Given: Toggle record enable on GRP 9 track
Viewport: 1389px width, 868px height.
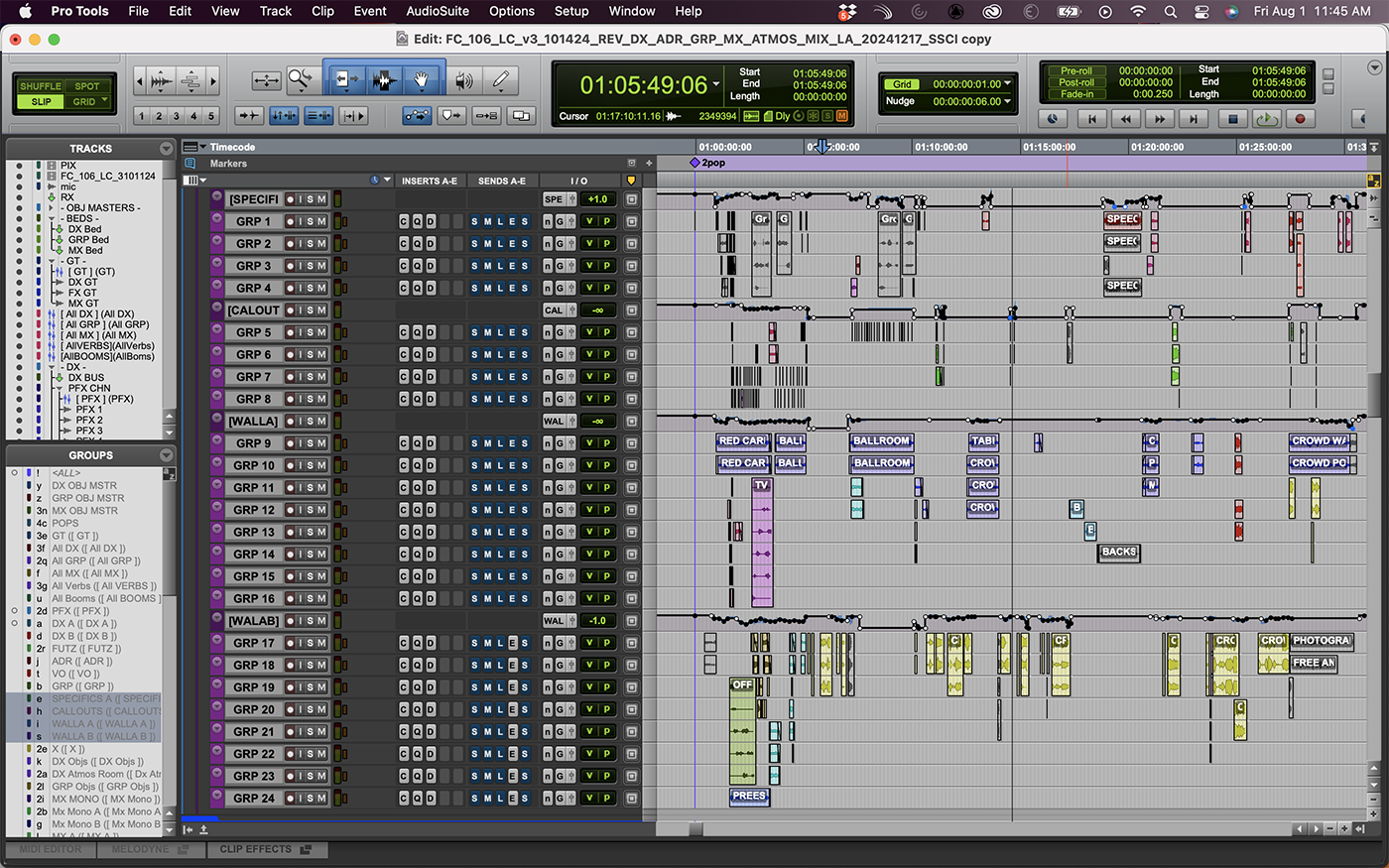Looking at the screenshot, I should 291,443.
